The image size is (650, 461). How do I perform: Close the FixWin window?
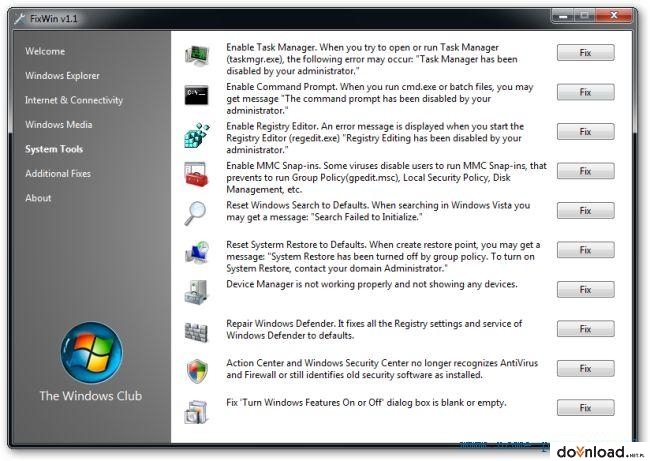pos(614,16)
